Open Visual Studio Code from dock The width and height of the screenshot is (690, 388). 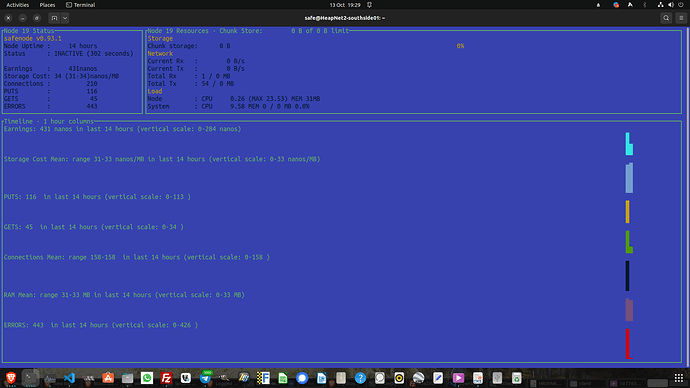(69, 378)
